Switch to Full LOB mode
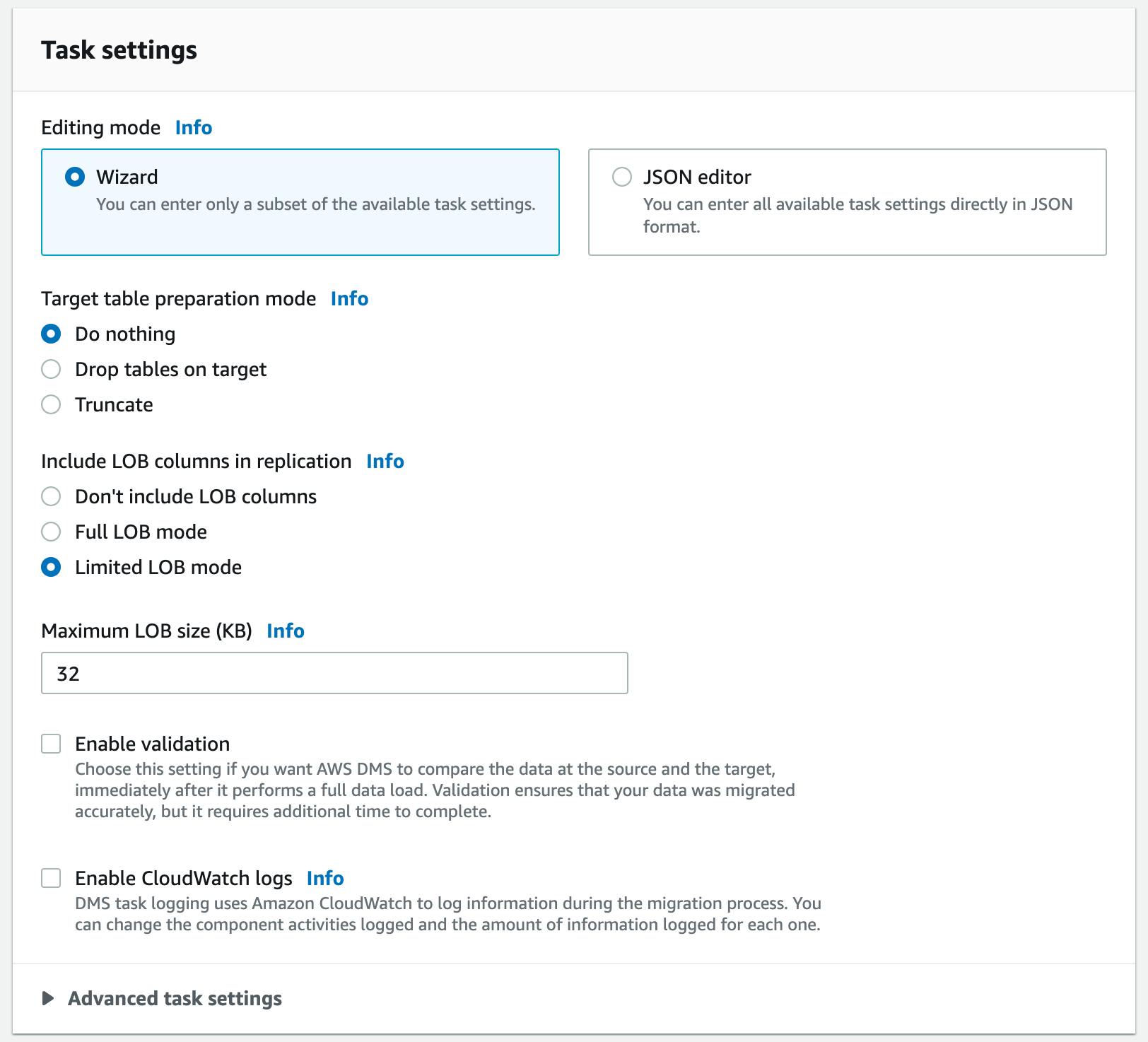The height and width of the screenshot is (1042, 1148). pyautogui.click(x=51, y=532)
